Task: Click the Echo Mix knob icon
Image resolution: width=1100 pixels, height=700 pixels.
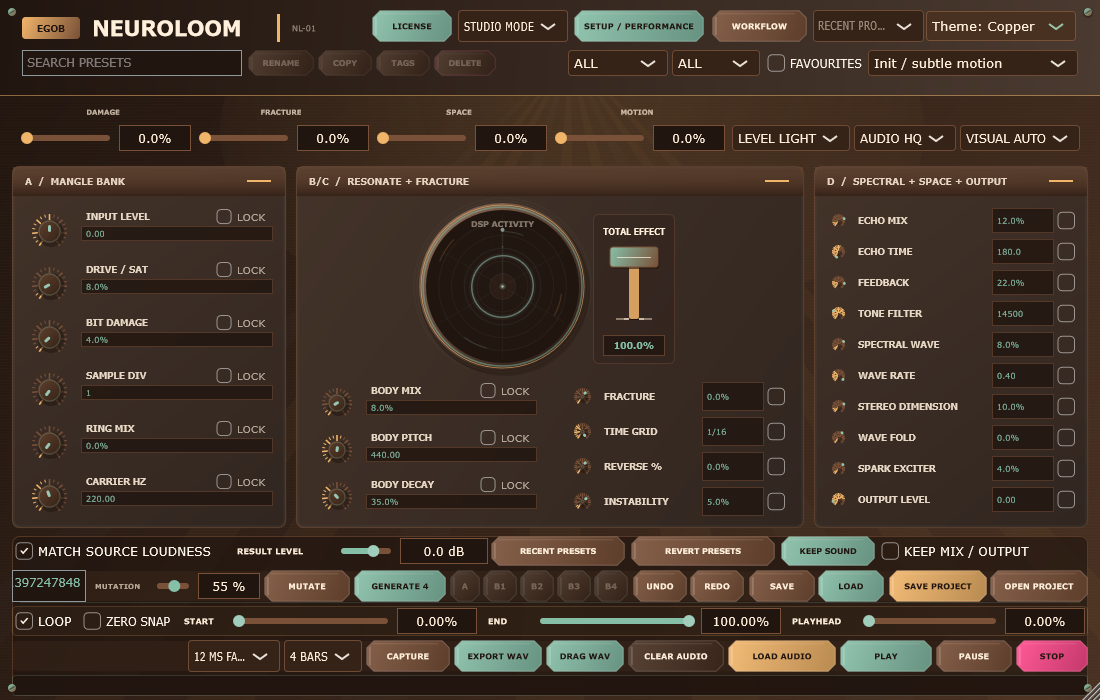Action: pyautogui.click(x=838, y=220)
